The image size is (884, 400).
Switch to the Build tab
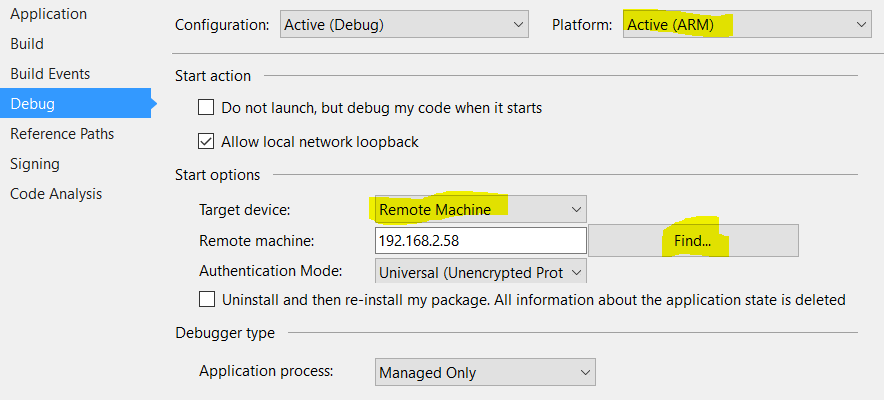27,44
